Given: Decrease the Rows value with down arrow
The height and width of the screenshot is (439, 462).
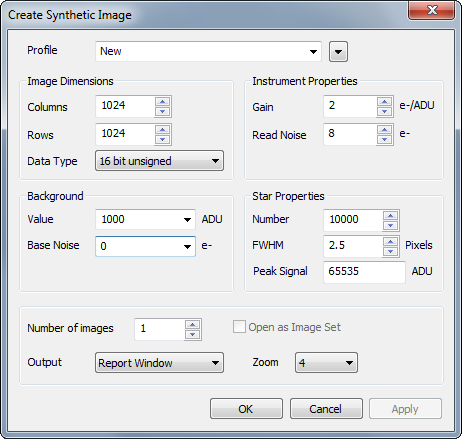Looking at the screenshot, I should [x=163, y=139].
